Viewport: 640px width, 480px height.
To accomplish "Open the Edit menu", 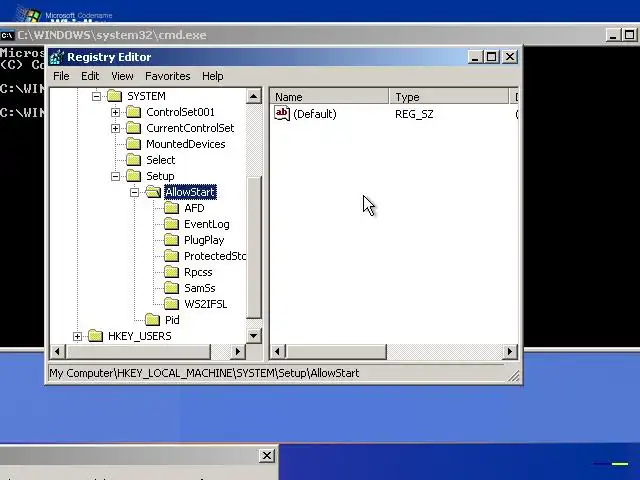I will [x=90, y=76].
